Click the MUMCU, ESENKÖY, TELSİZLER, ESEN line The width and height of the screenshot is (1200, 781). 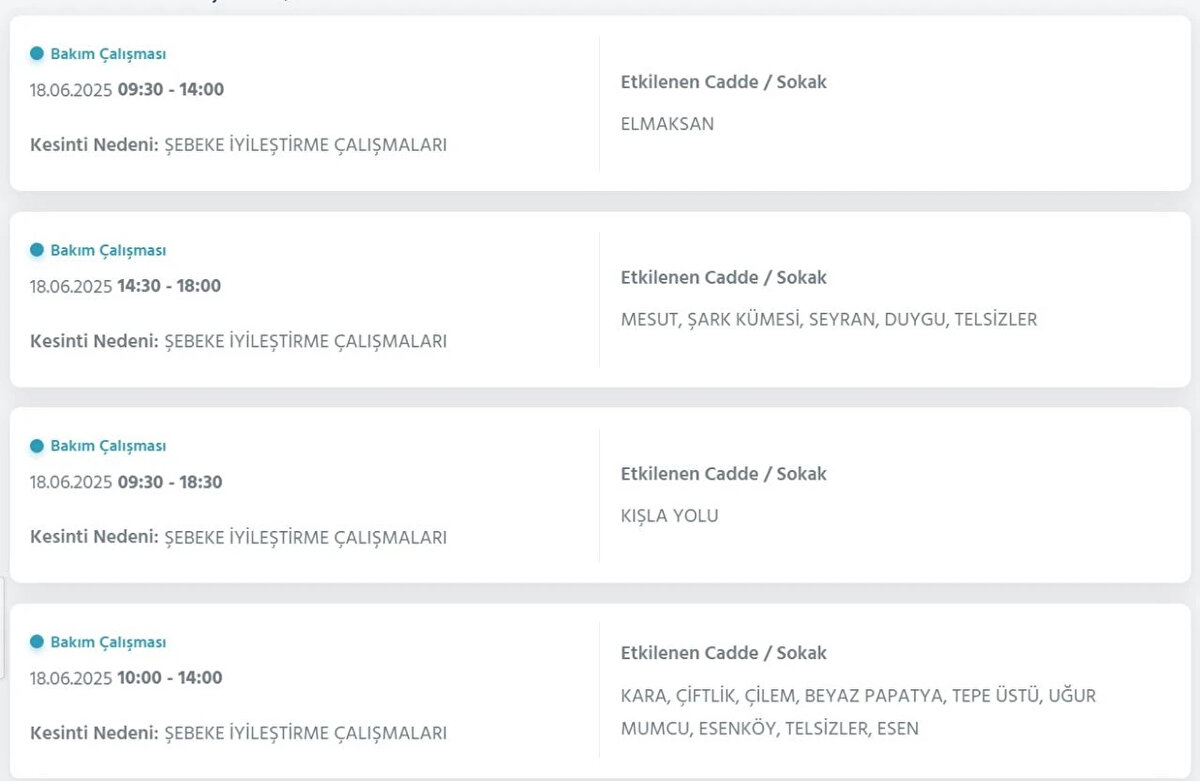click(x=769, y=728)
